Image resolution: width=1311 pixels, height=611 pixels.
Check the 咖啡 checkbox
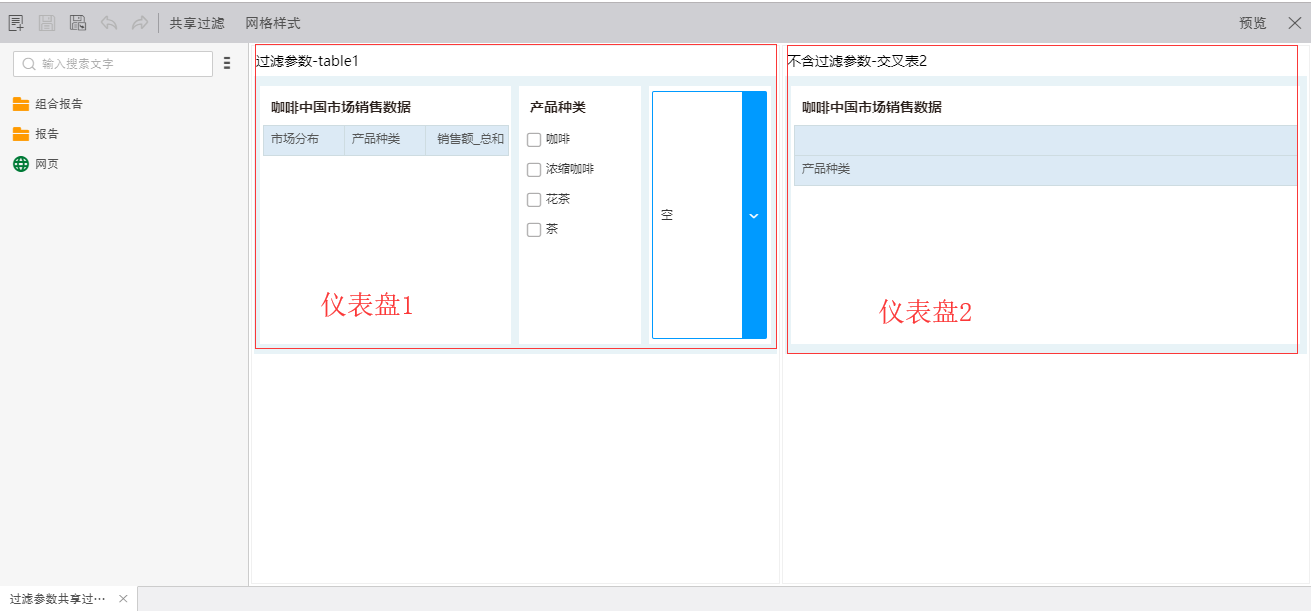534,140
